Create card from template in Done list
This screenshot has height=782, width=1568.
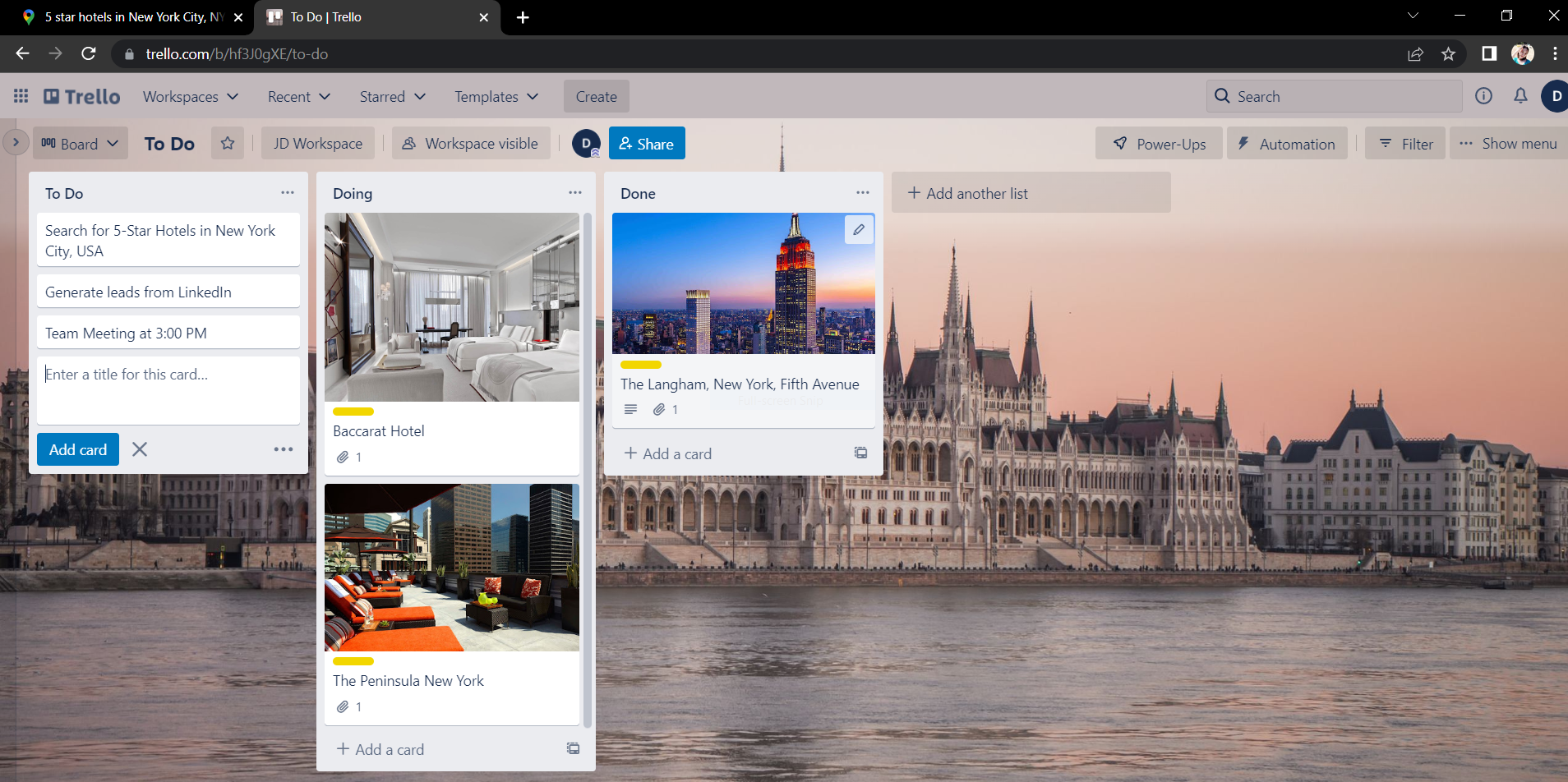pyautogui.click(x=860, y=453)
